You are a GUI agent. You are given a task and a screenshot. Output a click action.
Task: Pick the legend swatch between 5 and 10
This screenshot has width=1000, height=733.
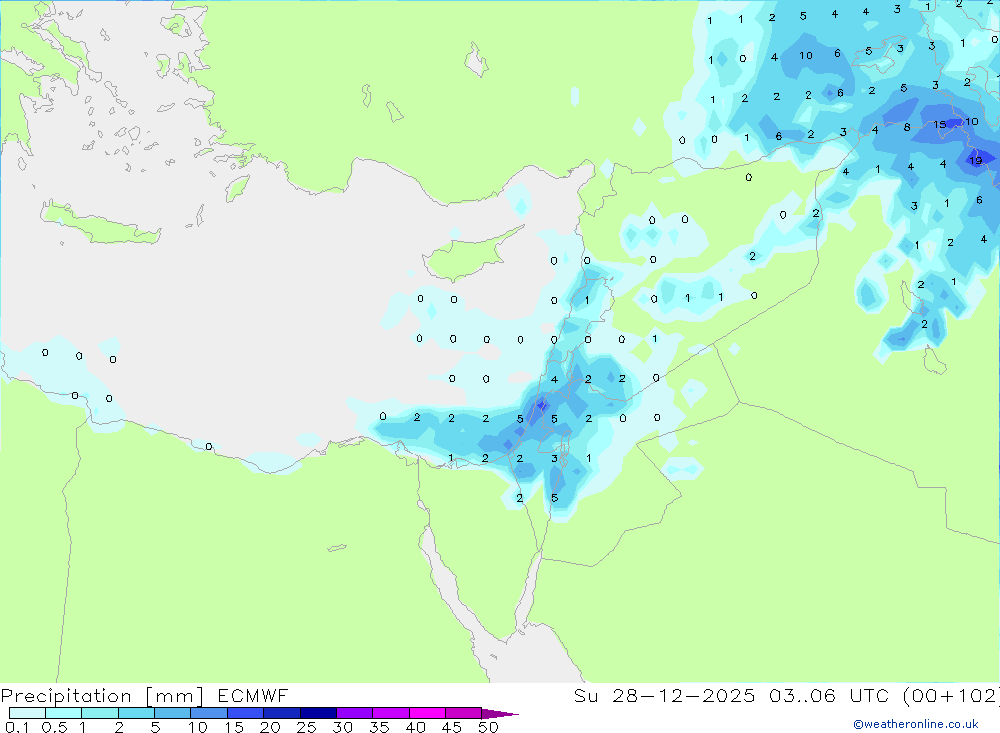click(173, 713)
